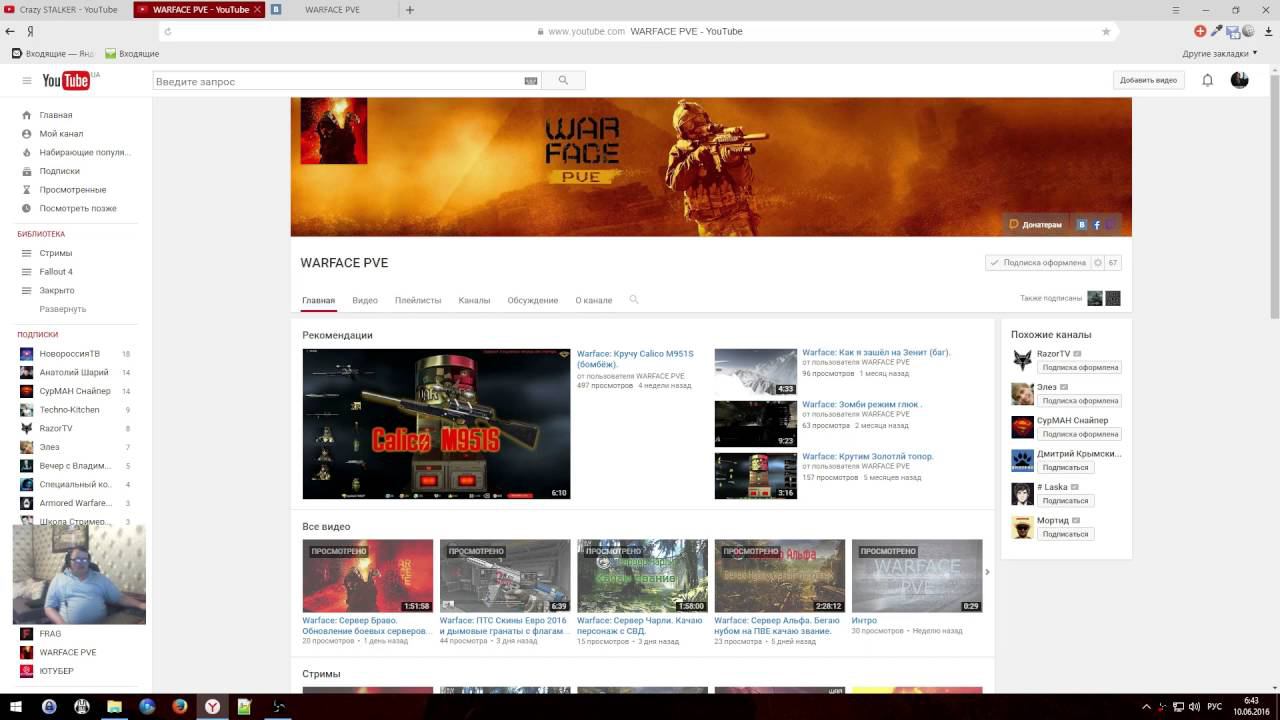Open the volume icon in system tray
This screenshot has width=1280, height=720.
point(1194,707)
